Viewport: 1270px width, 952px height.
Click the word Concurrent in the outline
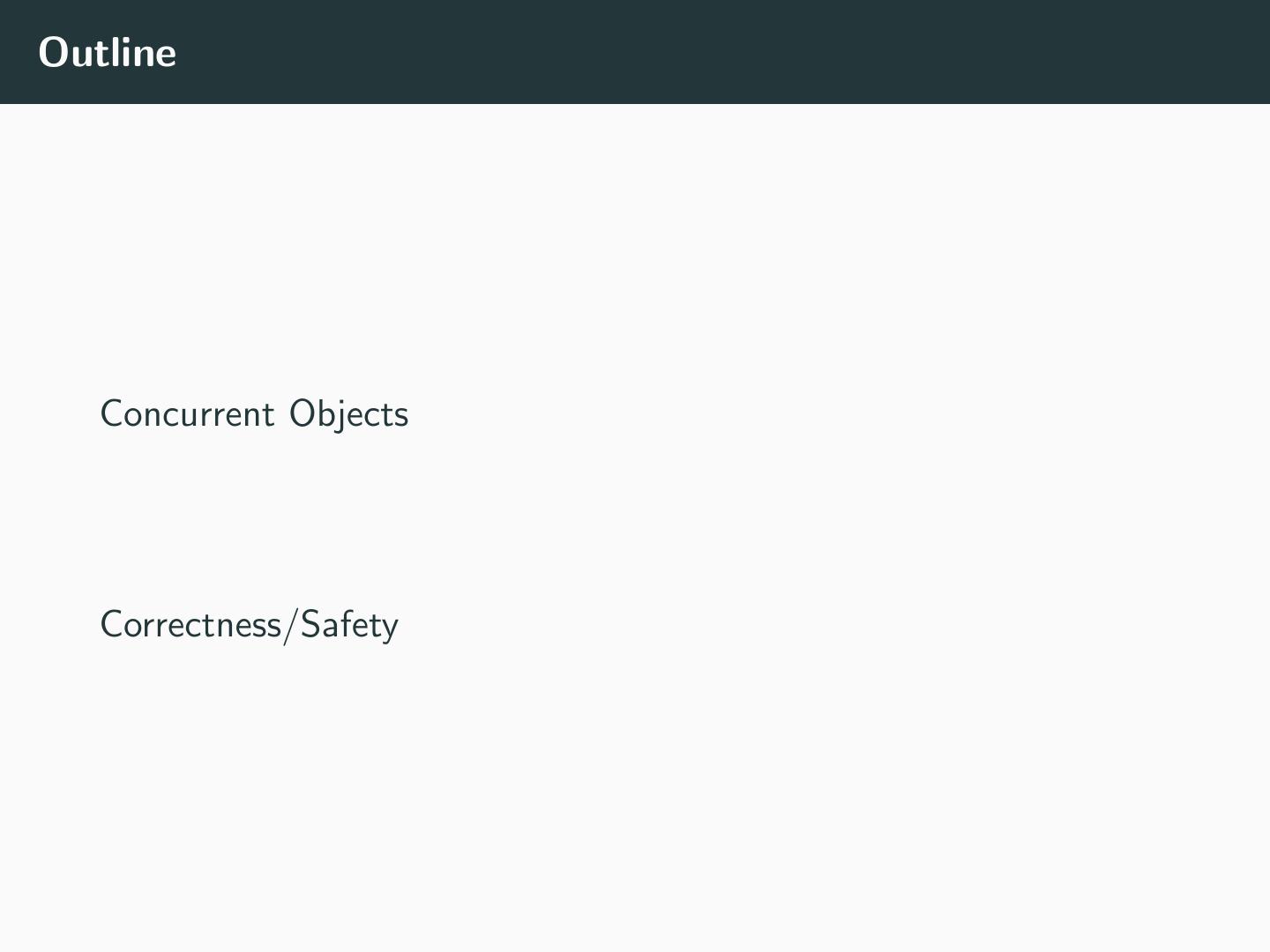tap(187, 413)
